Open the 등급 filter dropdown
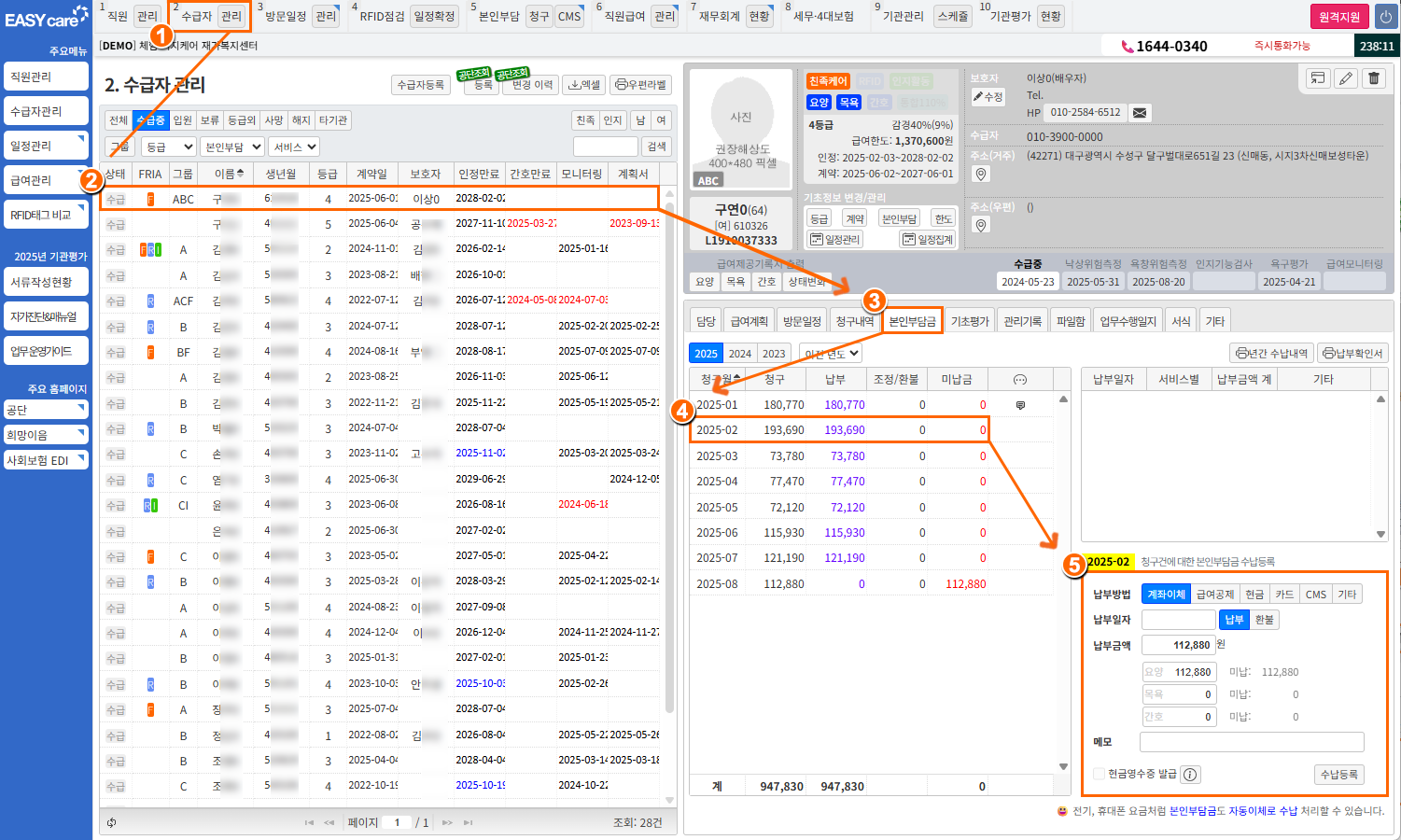Viewport: 1401px width, 840px height. coord(168,147)
